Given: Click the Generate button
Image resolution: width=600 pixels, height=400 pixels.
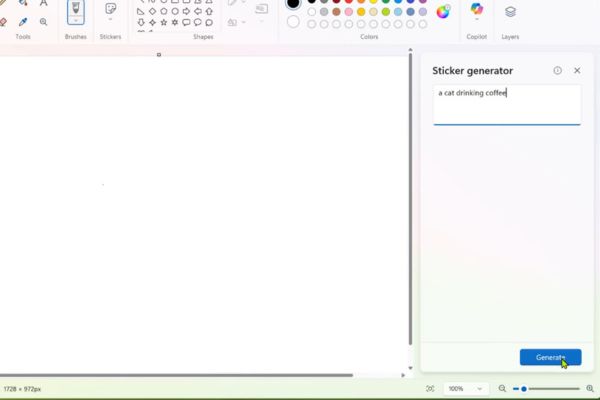Looking at the screenshot, I should 550,357.
